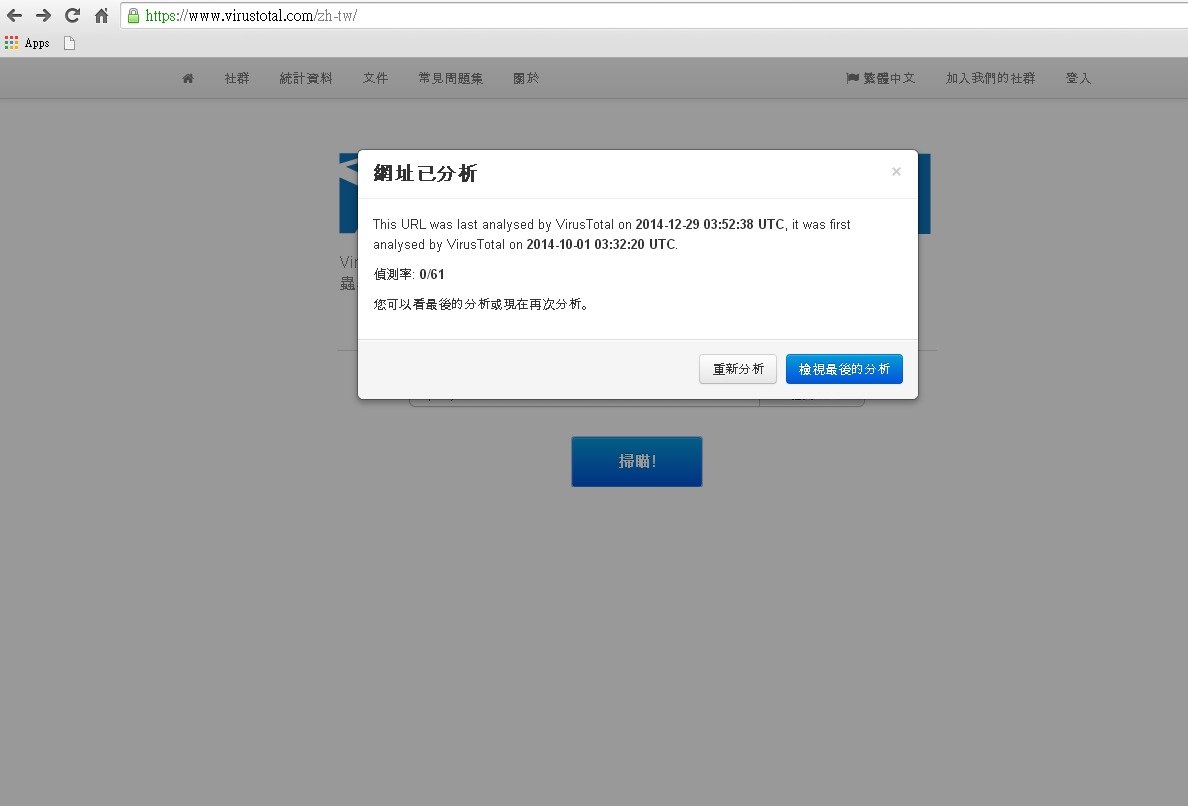Click 檢視最後的分析 blue button
Screen dimensions: 1188x806
click(x=844, y=369)
